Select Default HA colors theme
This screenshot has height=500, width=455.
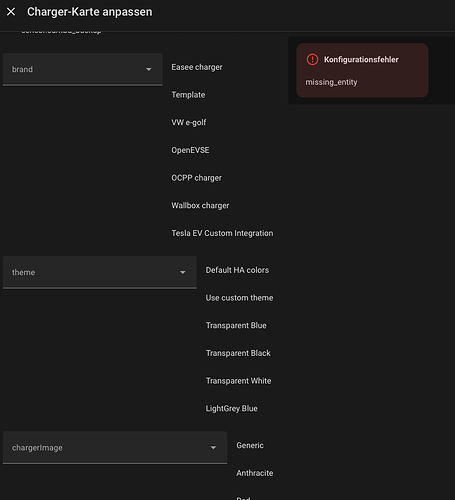[x=237, y=270]
